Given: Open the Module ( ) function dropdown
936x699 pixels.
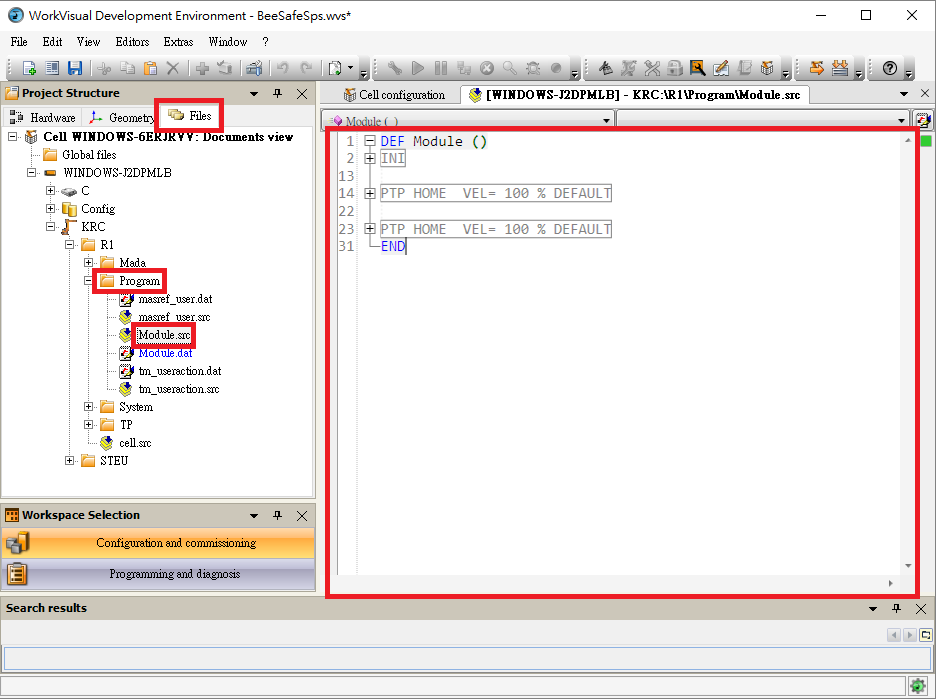Looking at the screenshot, I should (606, 121).
